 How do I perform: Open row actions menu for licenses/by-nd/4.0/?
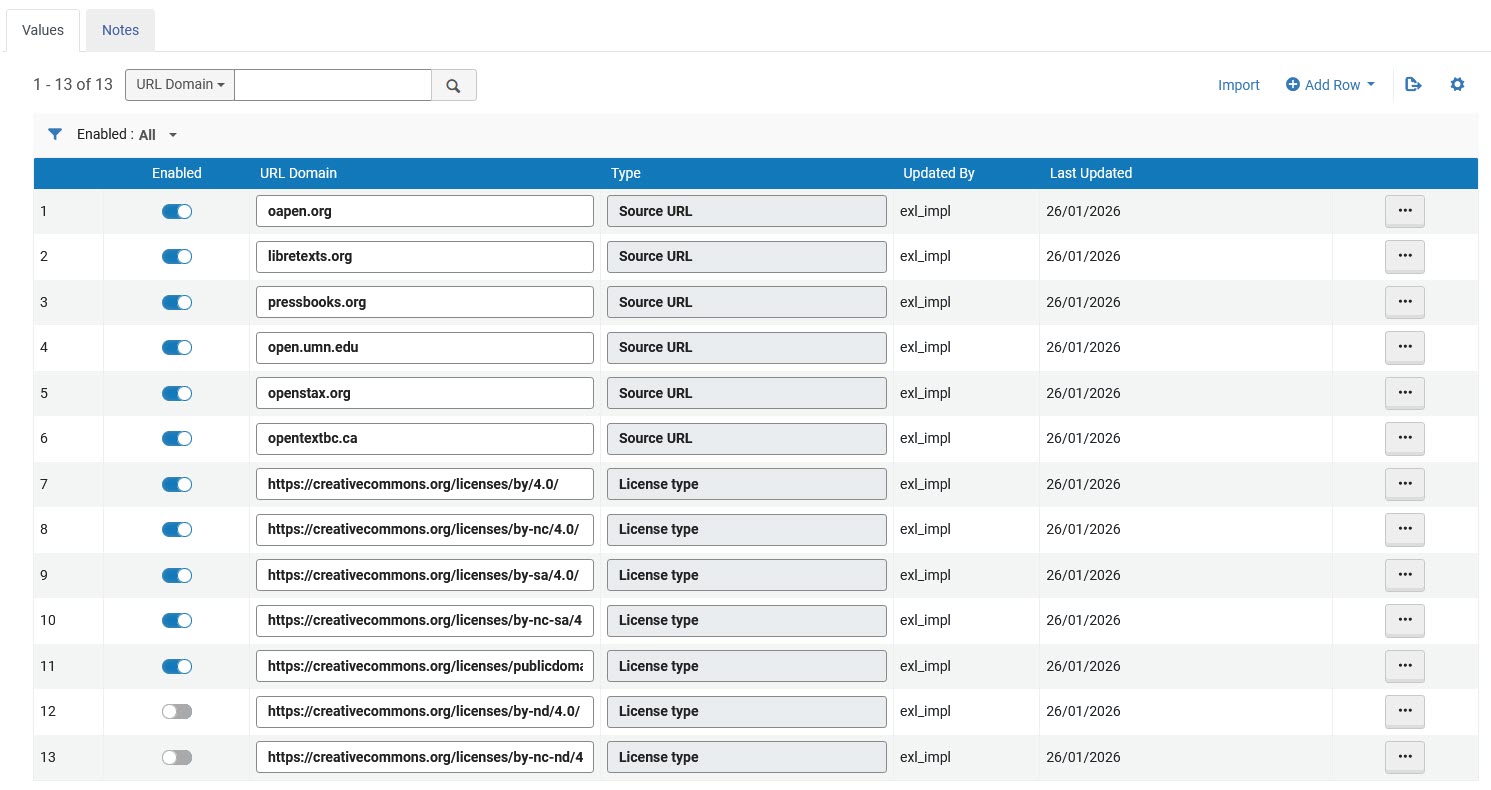click(1404, 711)
